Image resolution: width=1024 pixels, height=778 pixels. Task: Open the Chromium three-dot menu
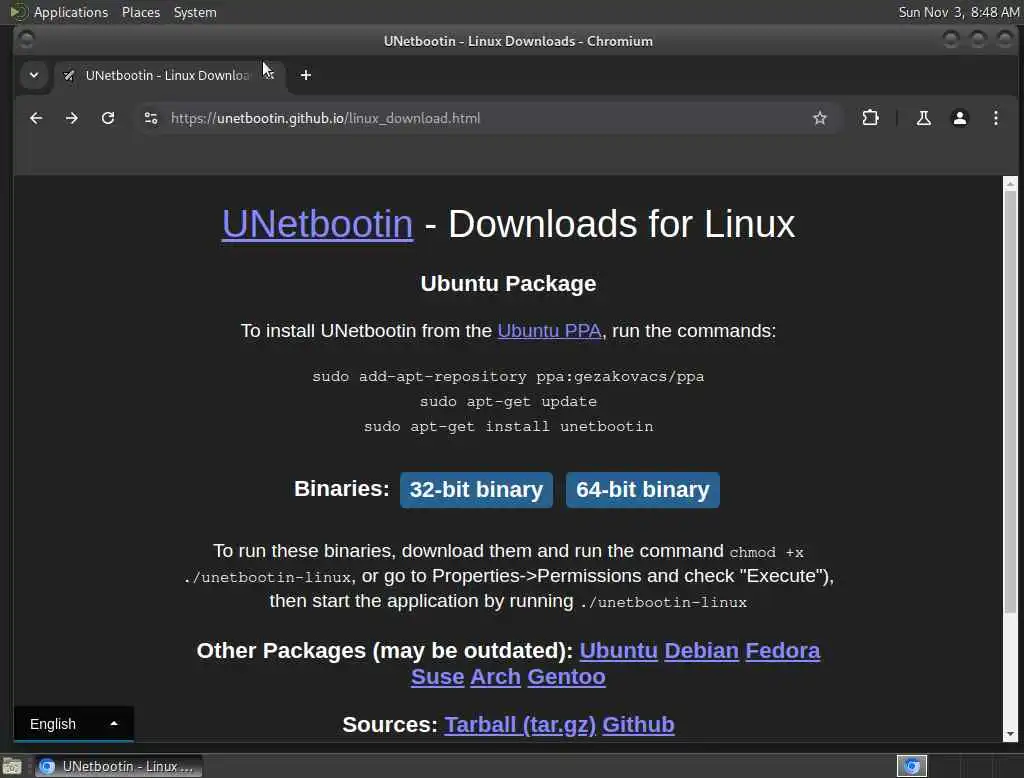[x=995, y=118]
